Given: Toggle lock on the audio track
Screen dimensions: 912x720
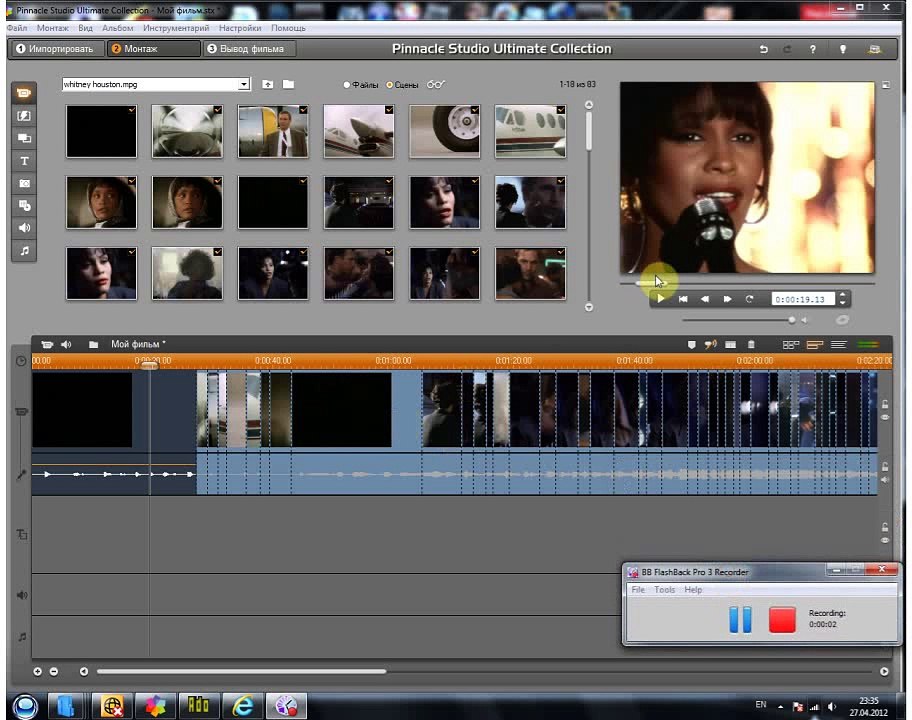Looking at the screenshot, I should click(x=885, y=466).
